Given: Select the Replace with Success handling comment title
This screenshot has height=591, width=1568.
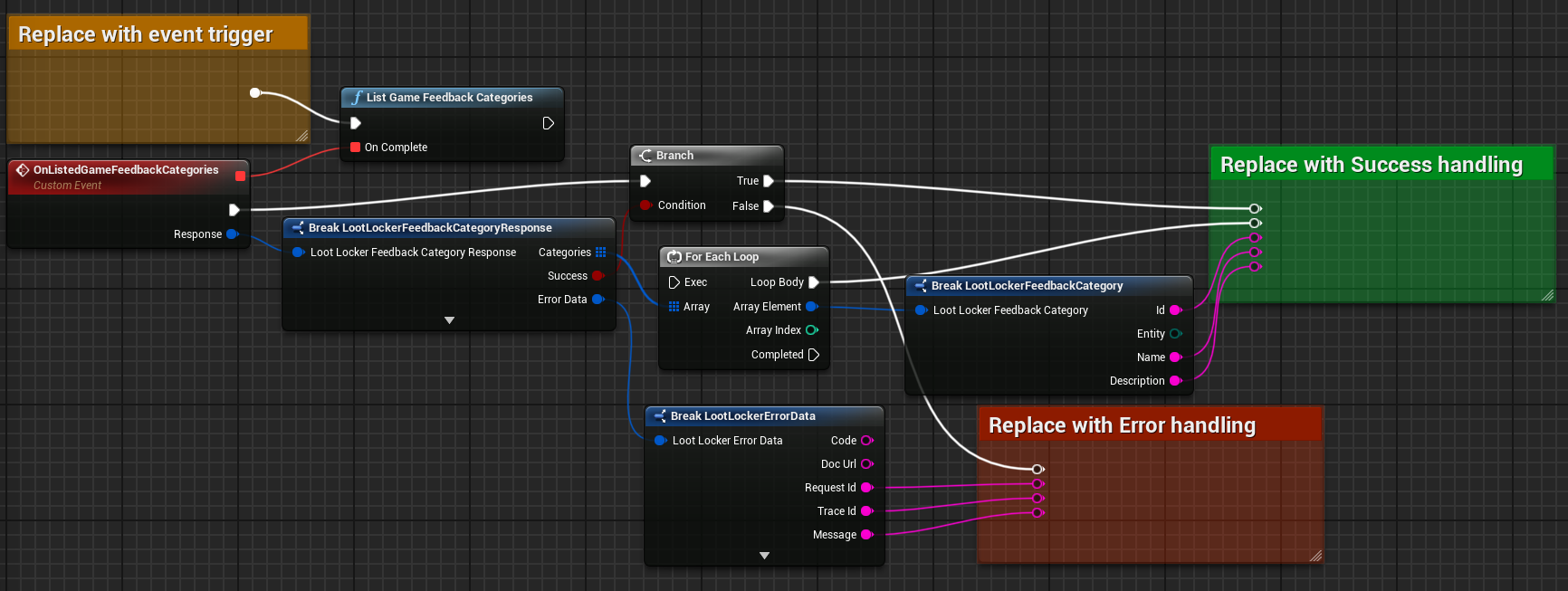Looking at the screenshot, I should point(1371,165).
